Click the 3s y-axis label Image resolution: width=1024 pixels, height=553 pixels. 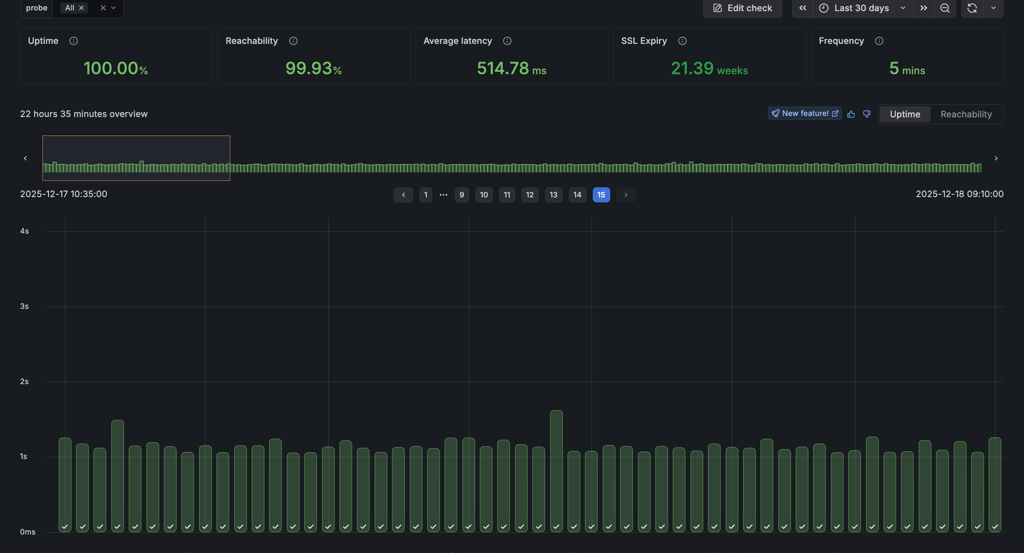24,306
